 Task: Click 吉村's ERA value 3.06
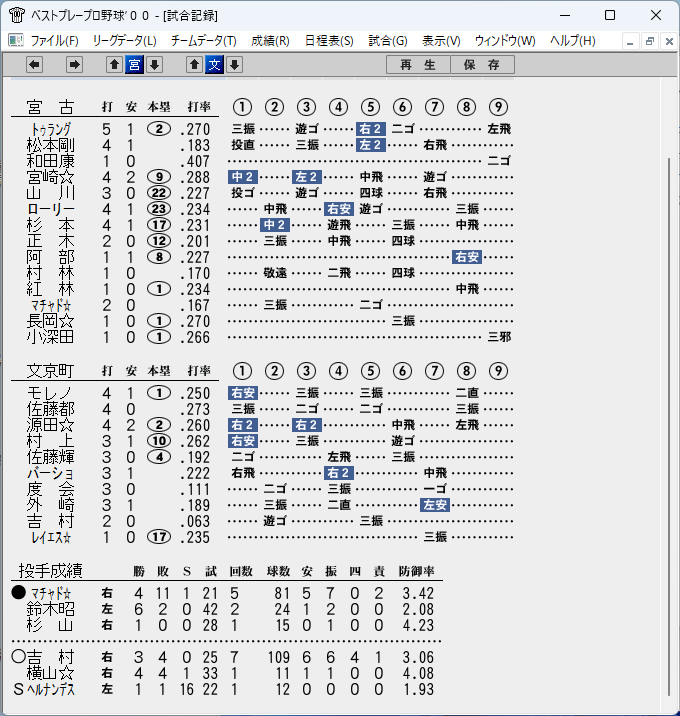pyautogui.click(x=418, y=657)
